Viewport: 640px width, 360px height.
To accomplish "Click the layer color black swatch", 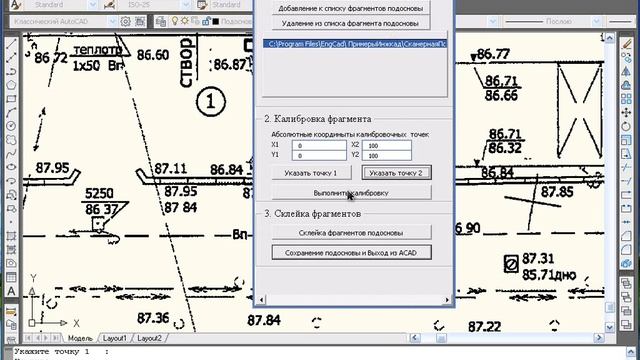I will pyautogui.click(x=216, y=21).
